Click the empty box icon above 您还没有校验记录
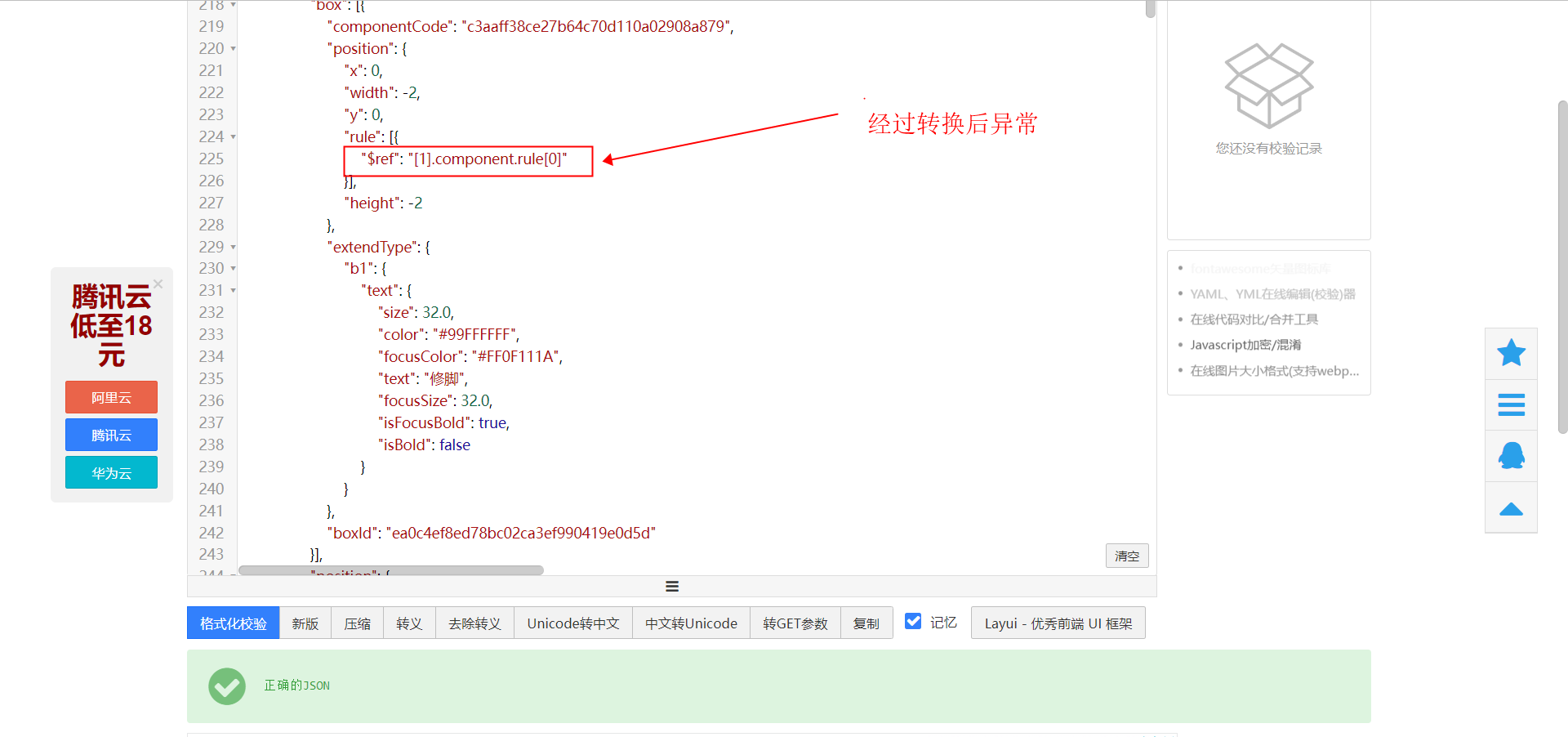 (1267, 84)
